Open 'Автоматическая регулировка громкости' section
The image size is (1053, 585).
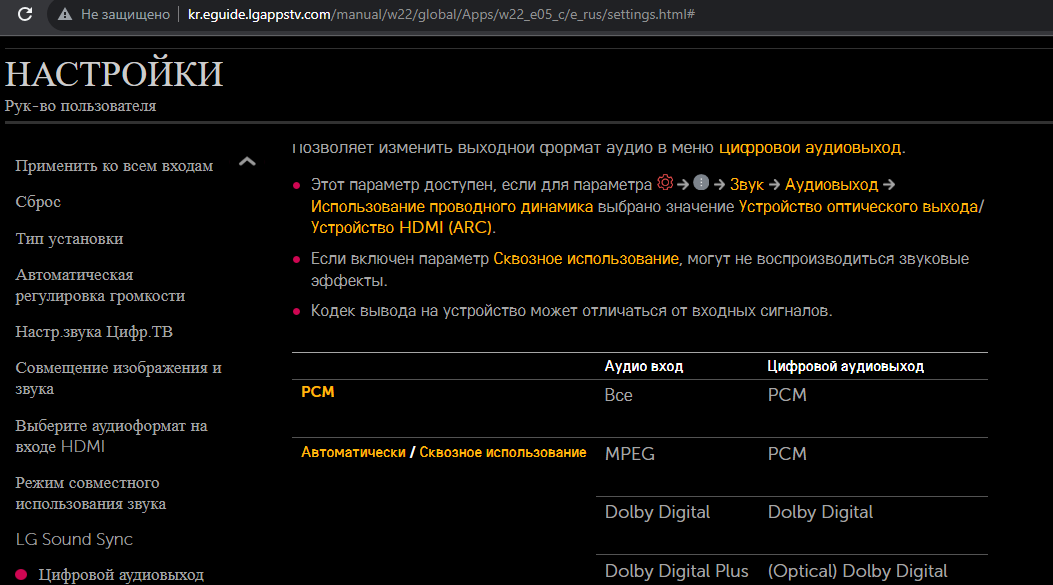tap(100, 285)
